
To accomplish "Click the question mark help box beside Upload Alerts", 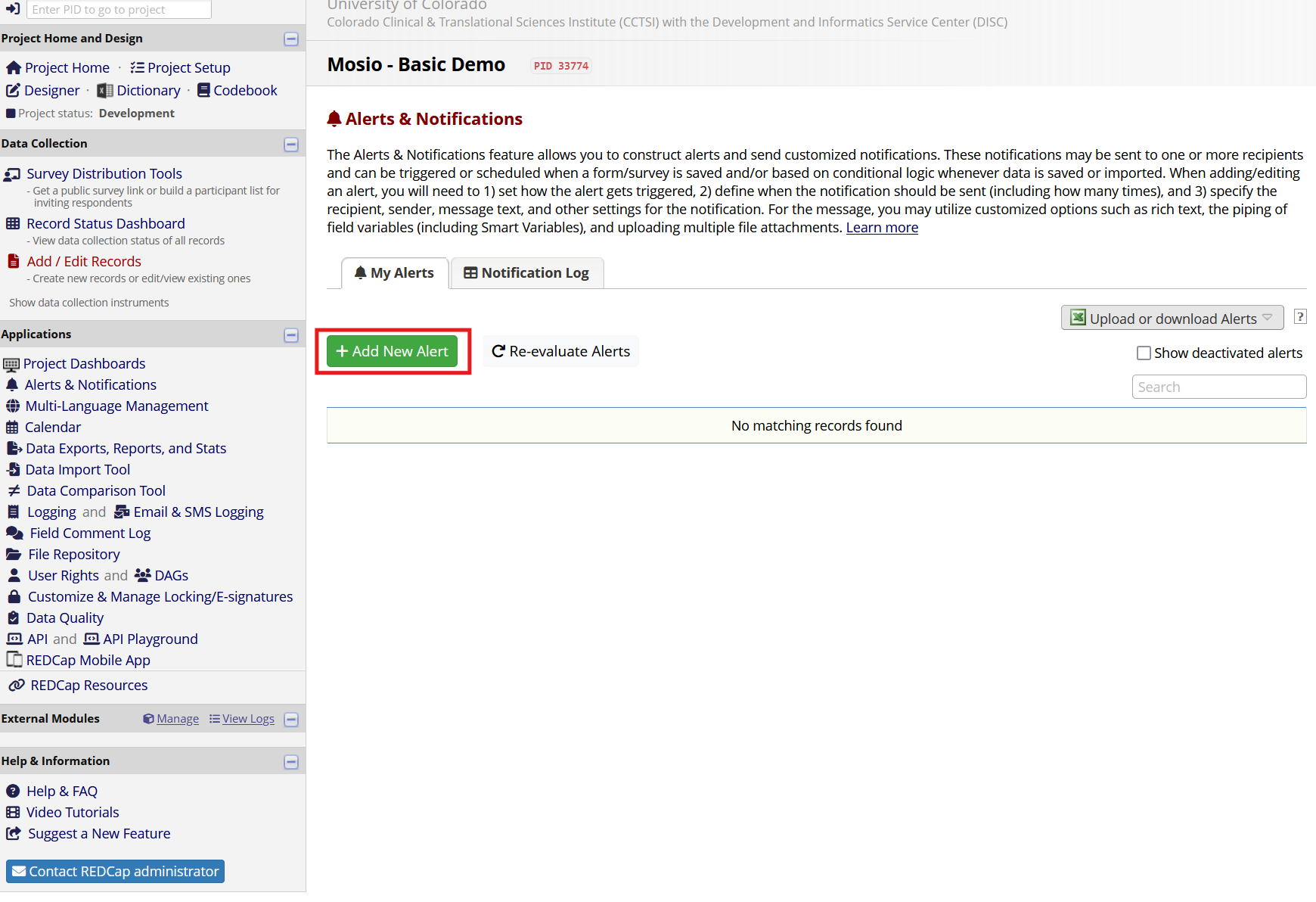I will (1300, 317).
